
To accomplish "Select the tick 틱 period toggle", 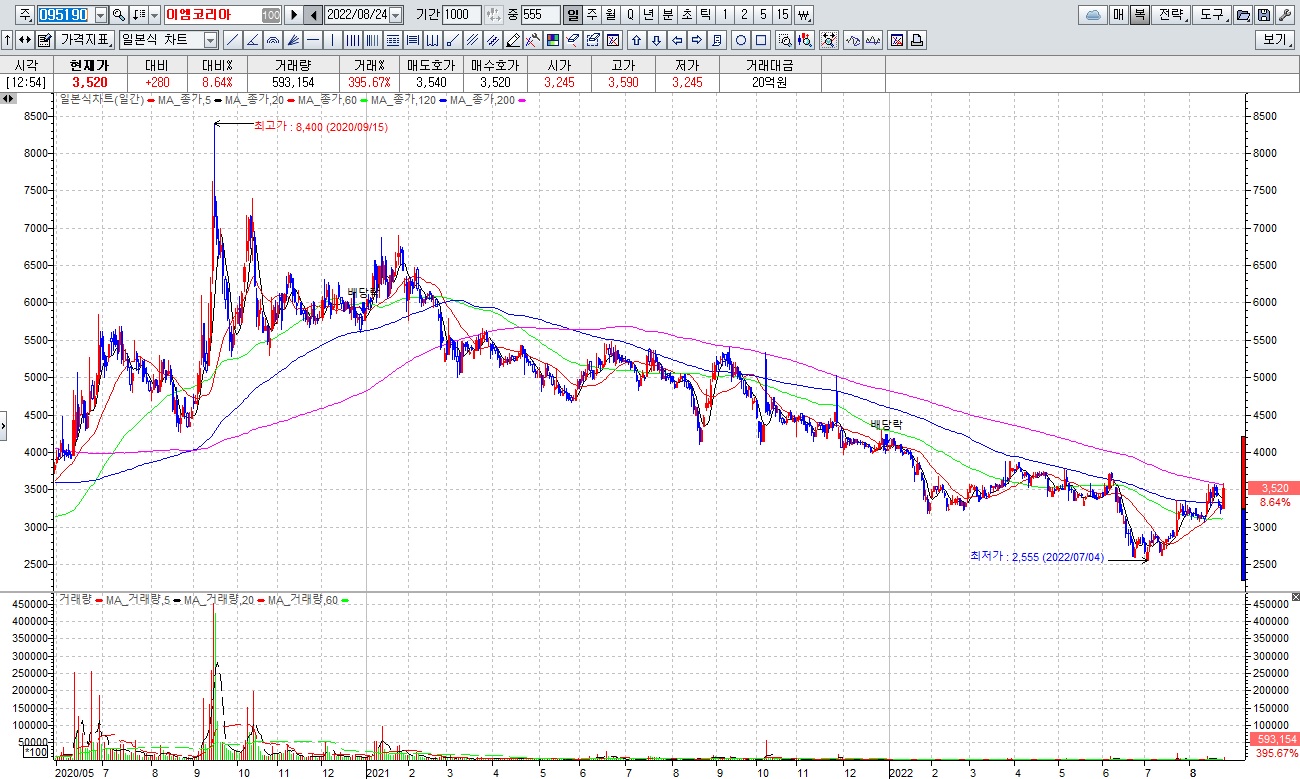I will point(706,15).
